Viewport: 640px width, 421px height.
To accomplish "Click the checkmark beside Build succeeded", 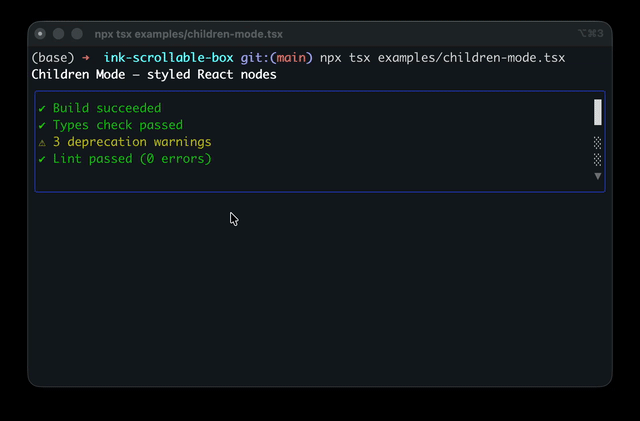I will [42, 109].
